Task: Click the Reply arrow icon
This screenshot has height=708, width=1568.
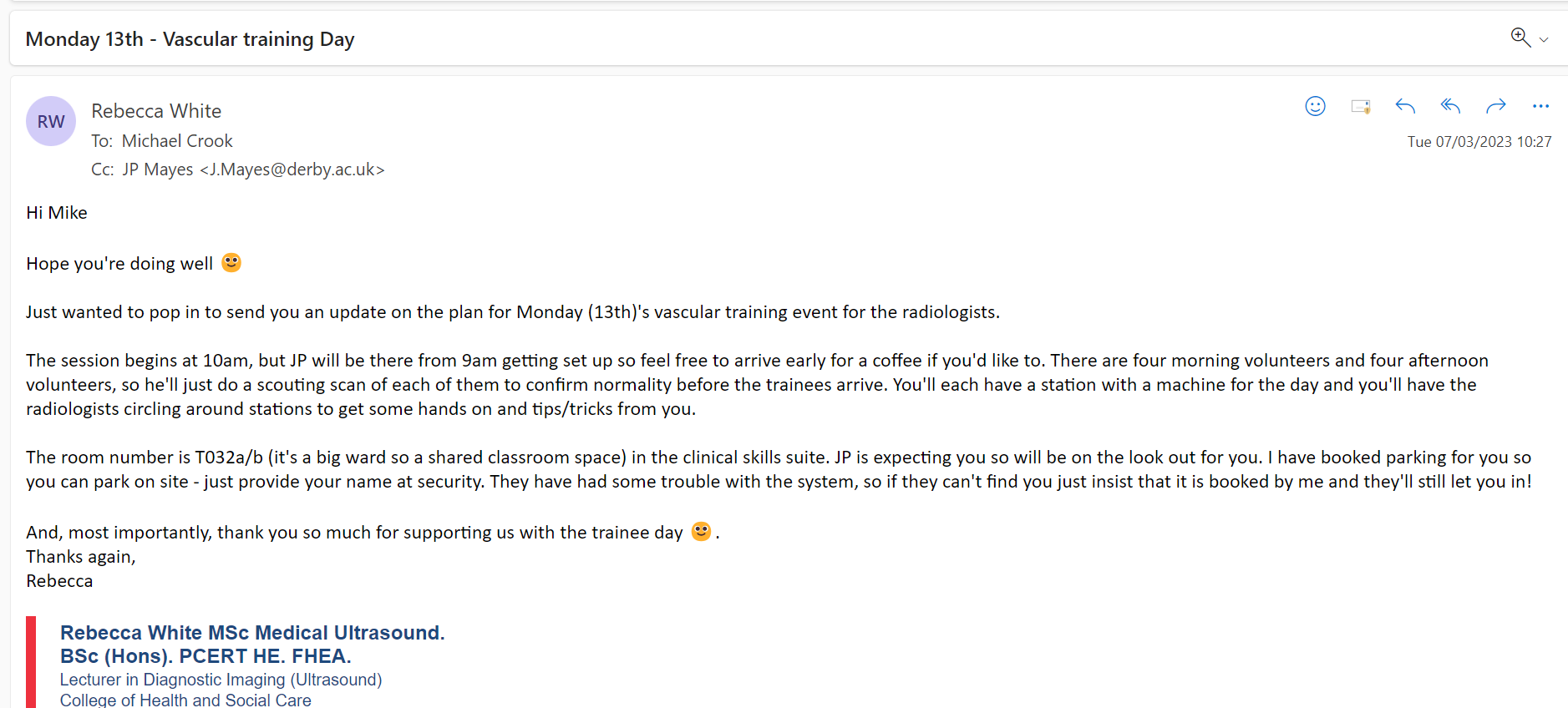Action: pyautogui.click(x=1405, y=106)
